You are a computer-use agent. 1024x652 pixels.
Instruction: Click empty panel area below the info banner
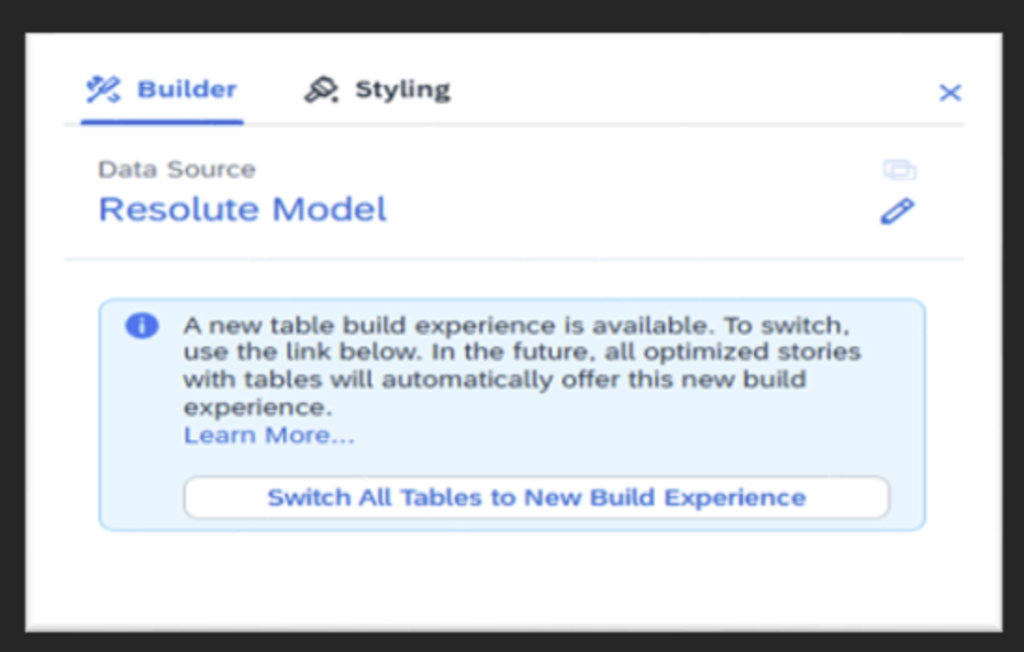pos(512,580)
